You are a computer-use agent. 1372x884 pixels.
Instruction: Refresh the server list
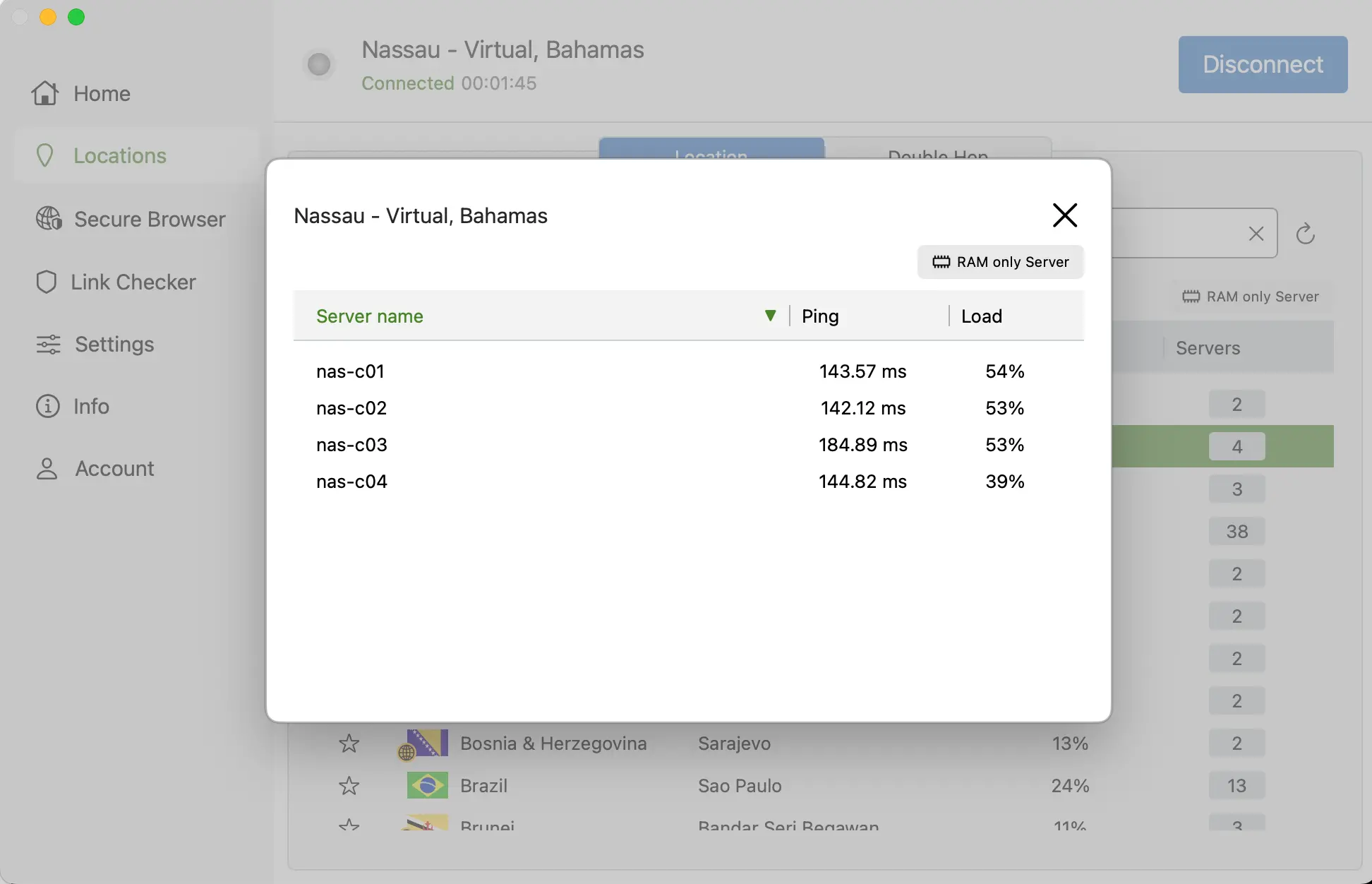[x=1305, y=233]
